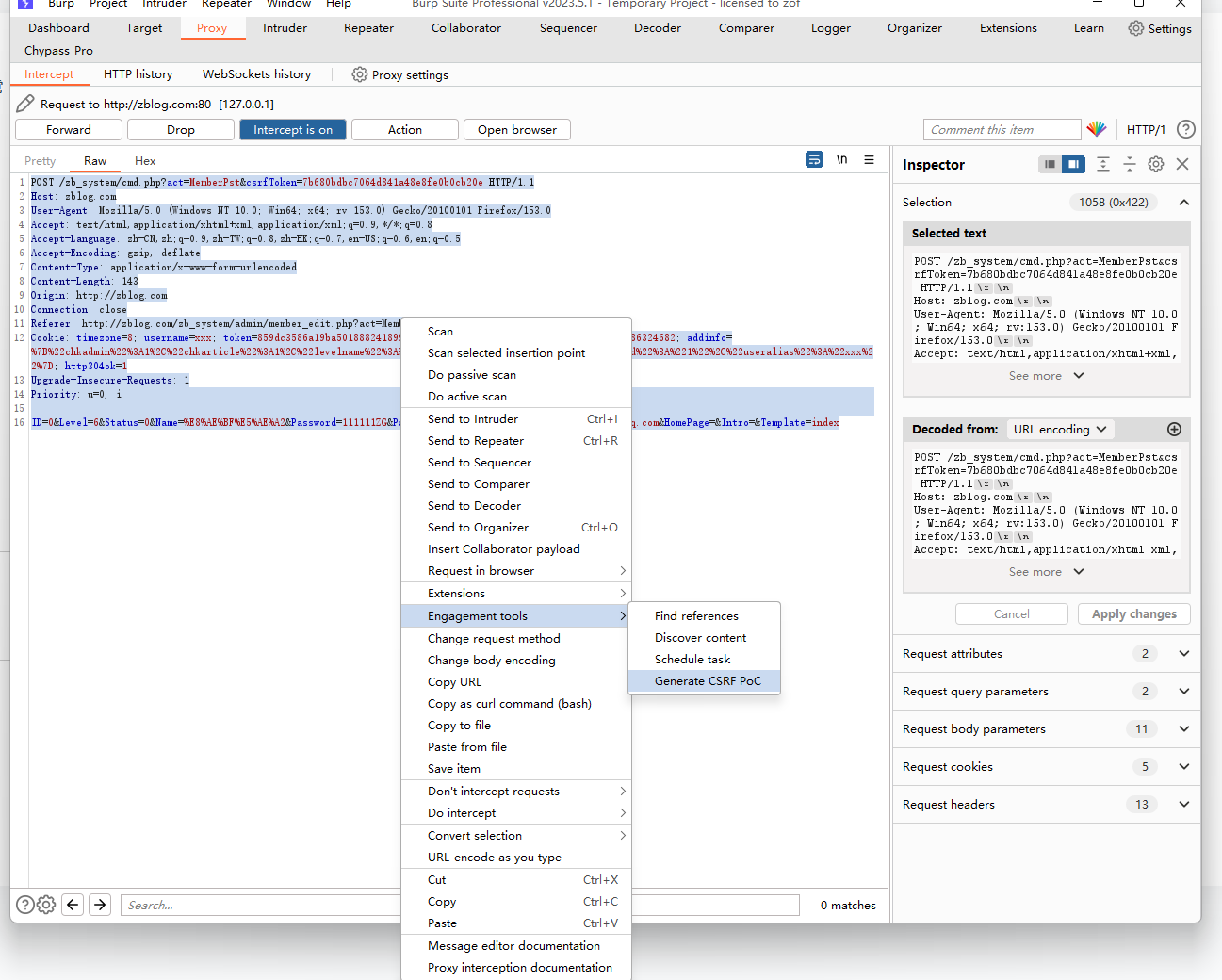Expand all Inspector sections icon
Image resolution: width=1222 pixels, height=980 pixels.
tap(1103, 164)
